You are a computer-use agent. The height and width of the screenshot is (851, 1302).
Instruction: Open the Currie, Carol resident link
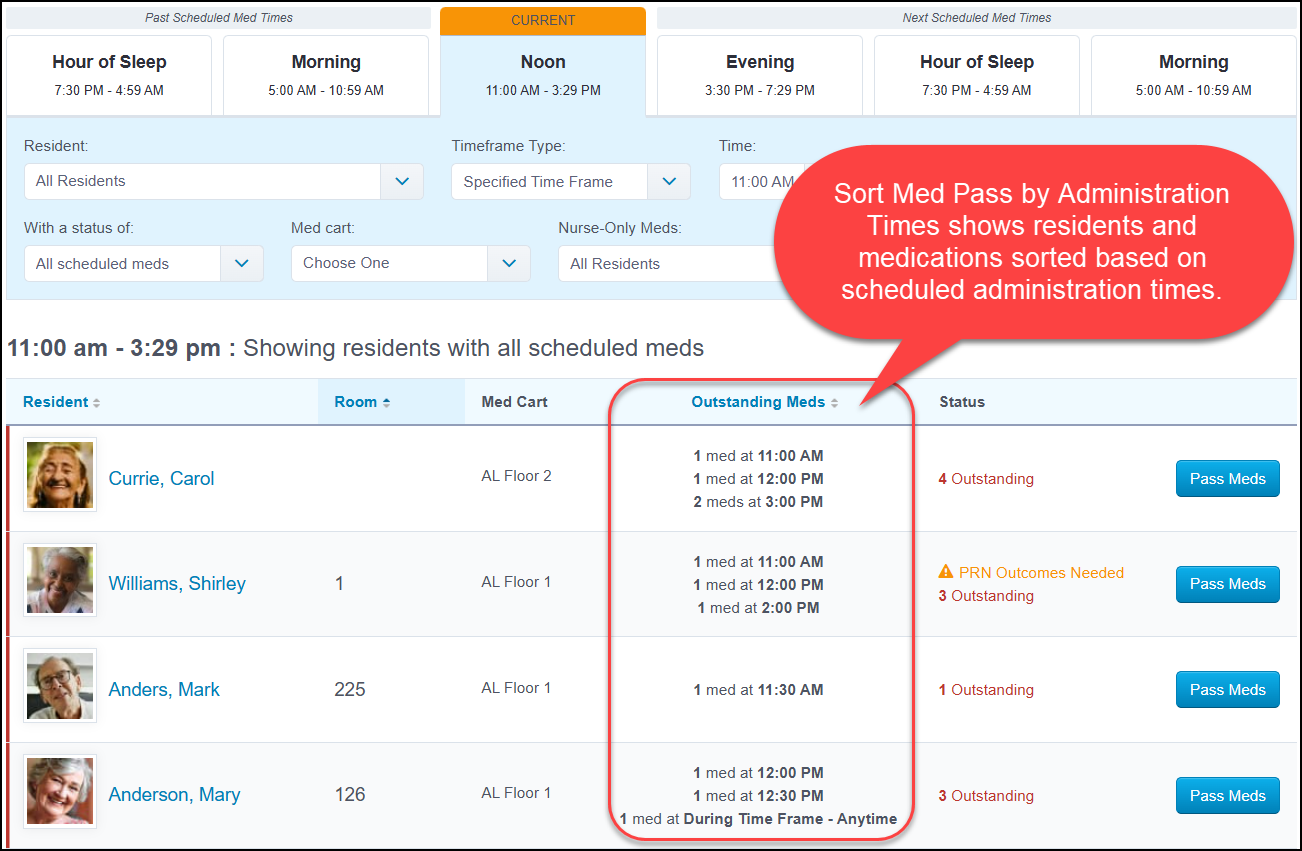161,479
